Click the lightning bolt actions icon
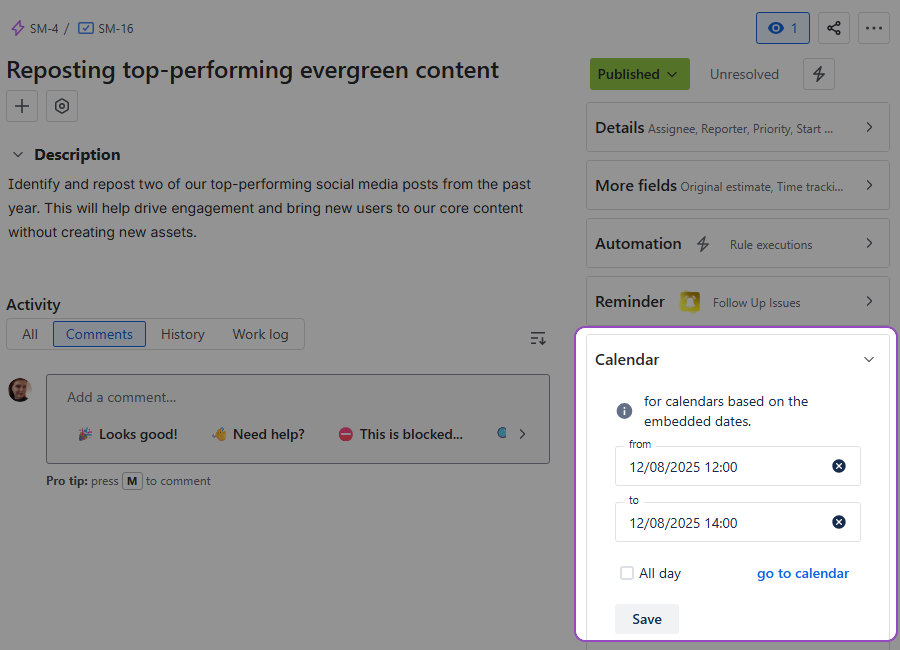The width and height of the screenshot is (900, 650). (819, 74)
